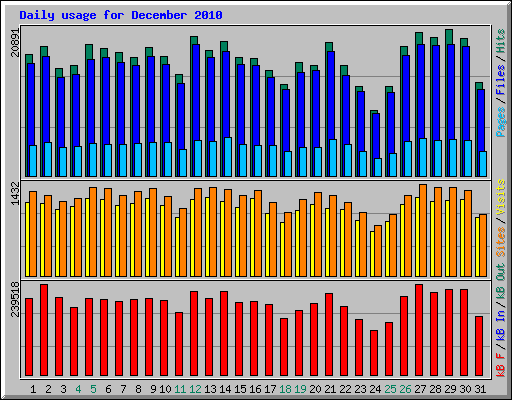Image resolution: width=512 pixels, height=400 pixels.
Task: Select weekend day 5 label
Action: point(93,389)
